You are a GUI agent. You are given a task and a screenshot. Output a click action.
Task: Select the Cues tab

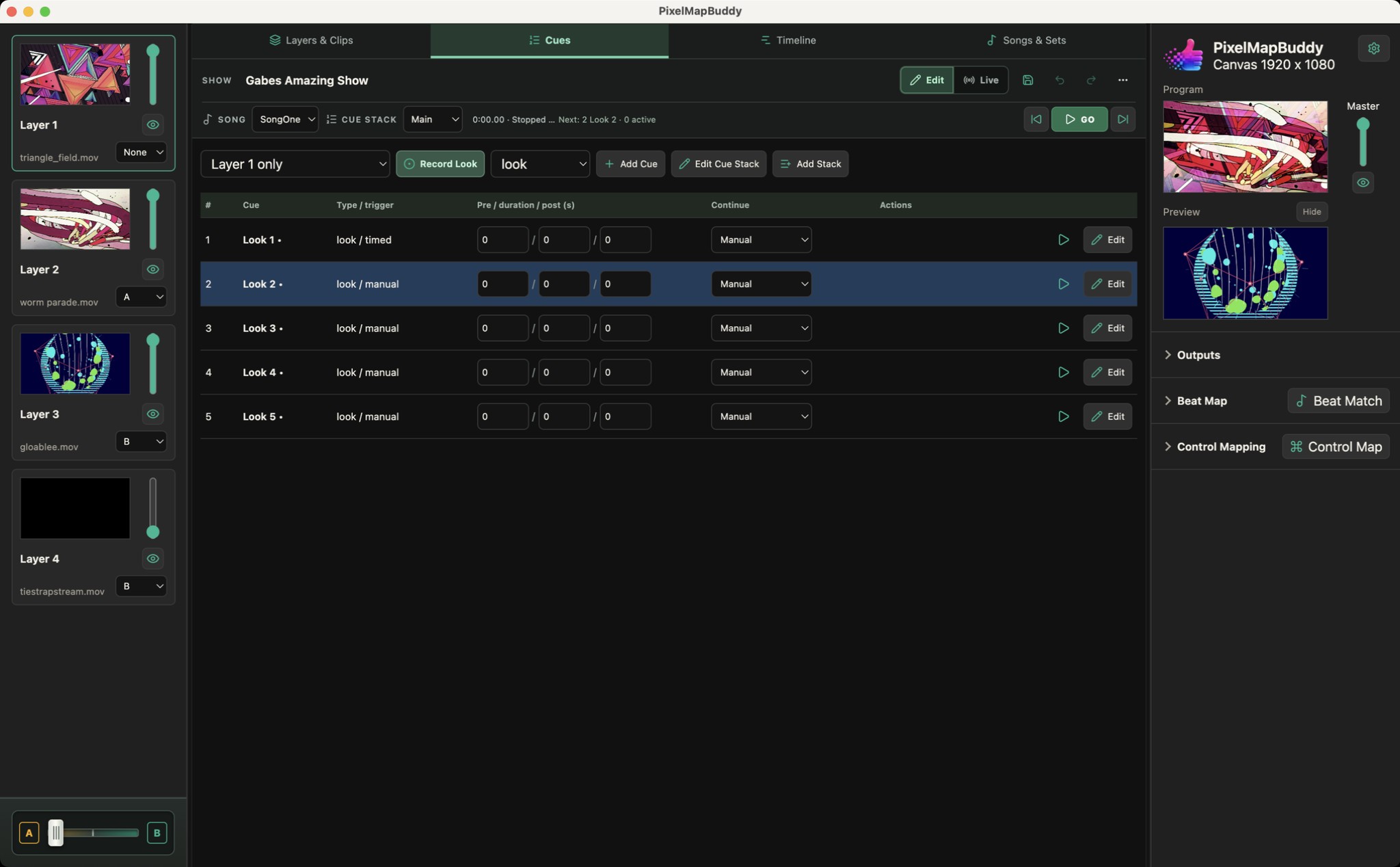point(550,40)
